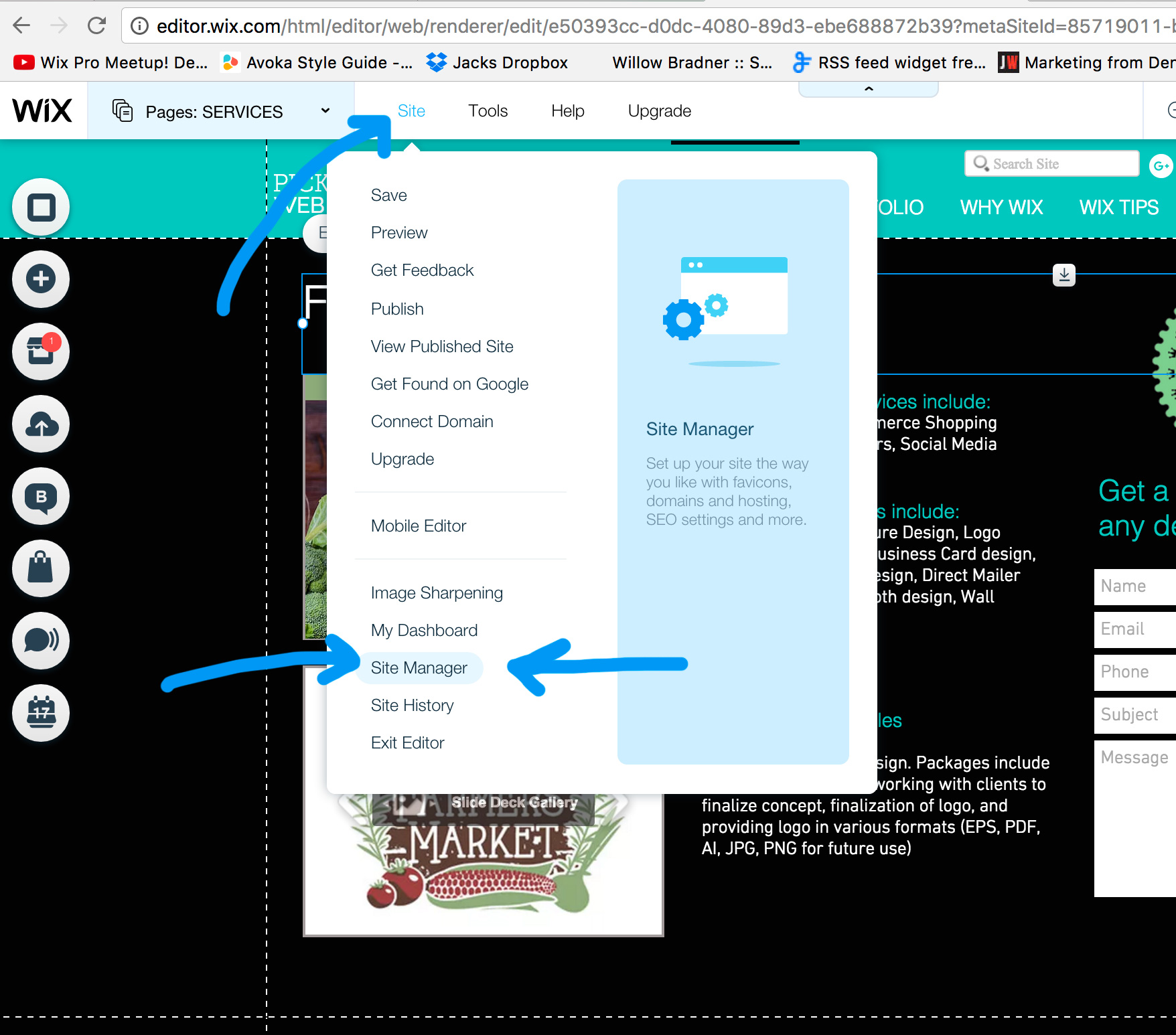Select View Published Site

pyautogui.click(x=442, y=347)
